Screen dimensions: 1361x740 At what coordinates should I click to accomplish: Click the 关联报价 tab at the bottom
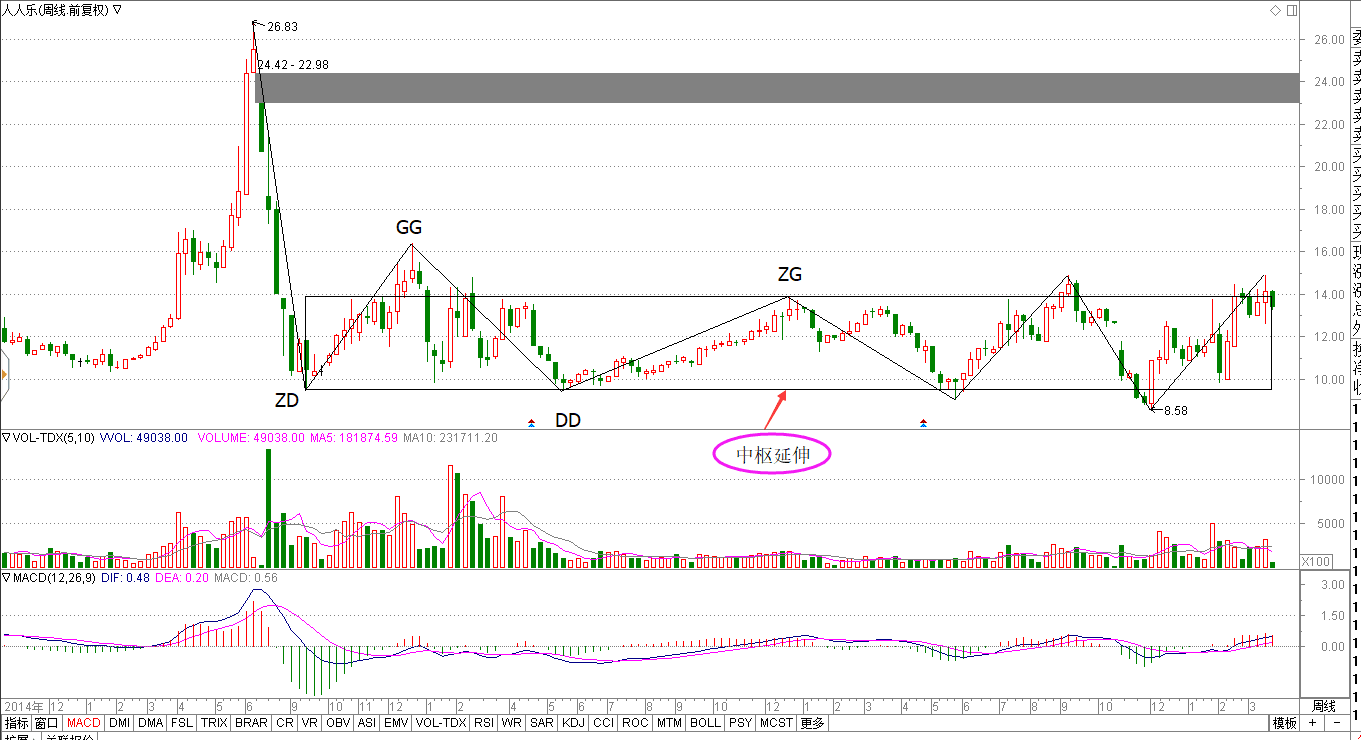[69, 738]
